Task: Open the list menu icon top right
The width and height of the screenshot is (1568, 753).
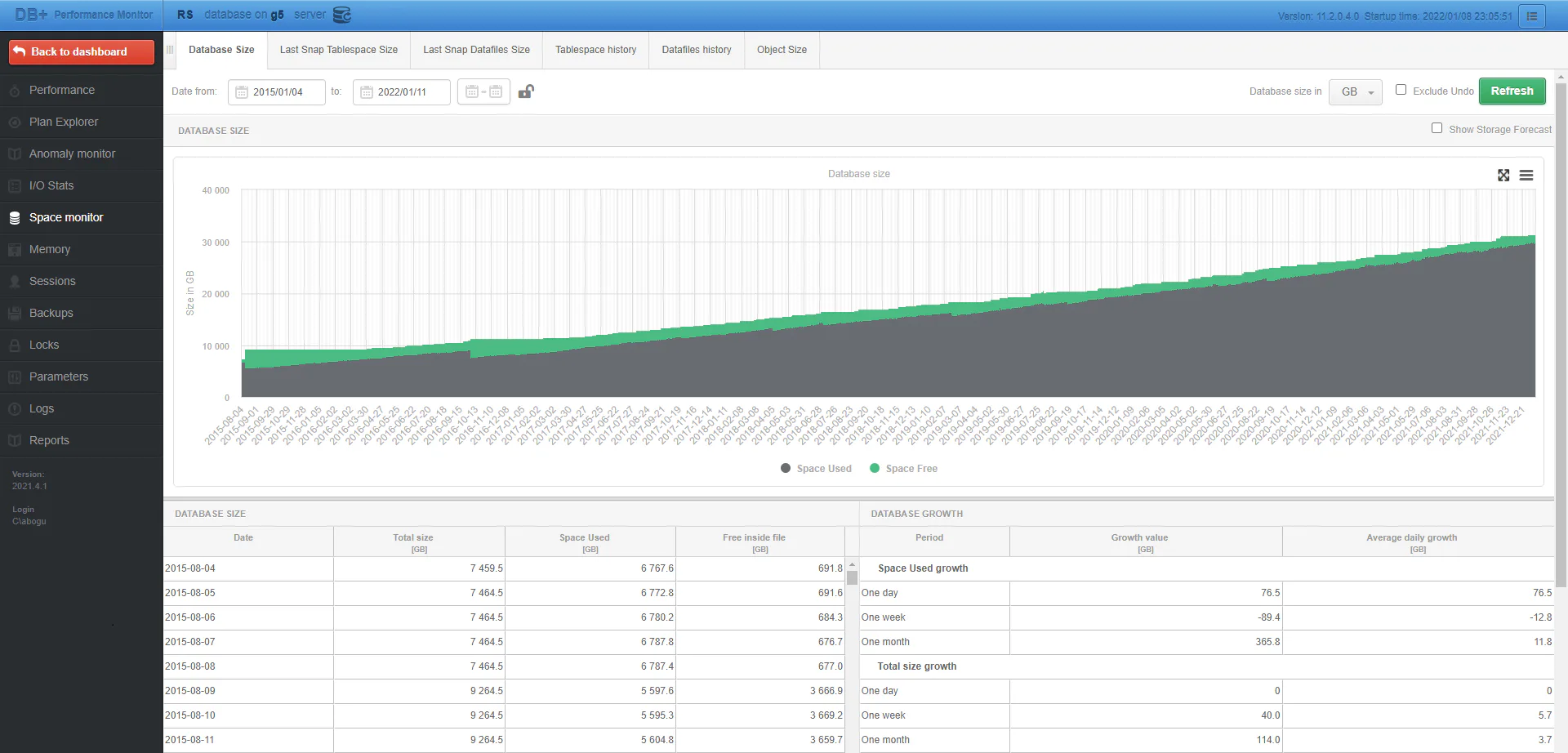Action: (x=1532, y=16)
